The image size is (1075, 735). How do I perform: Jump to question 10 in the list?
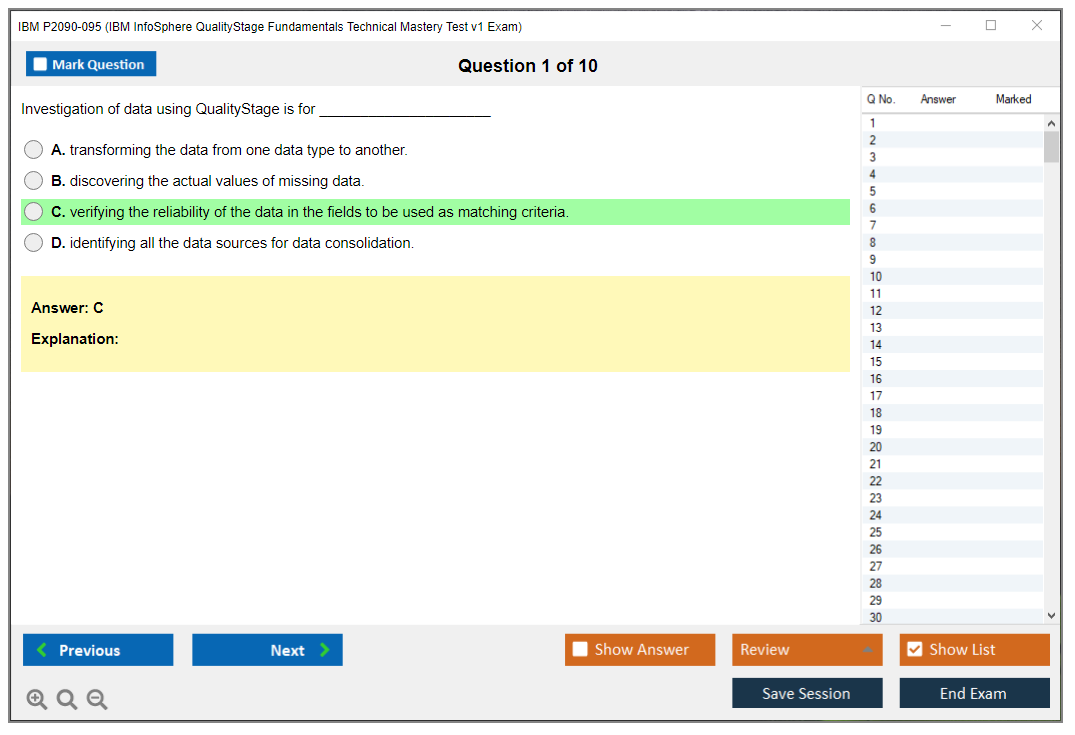876,277
